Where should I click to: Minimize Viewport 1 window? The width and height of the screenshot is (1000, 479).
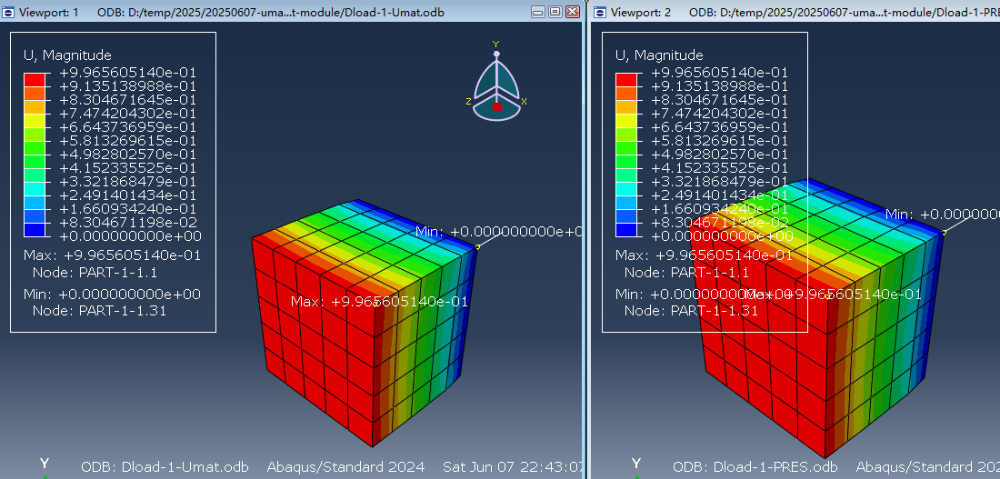point(539,11)
